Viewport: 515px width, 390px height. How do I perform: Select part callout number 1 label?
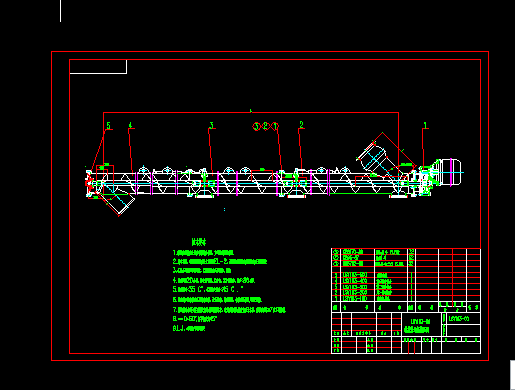[x=425, y=125]
